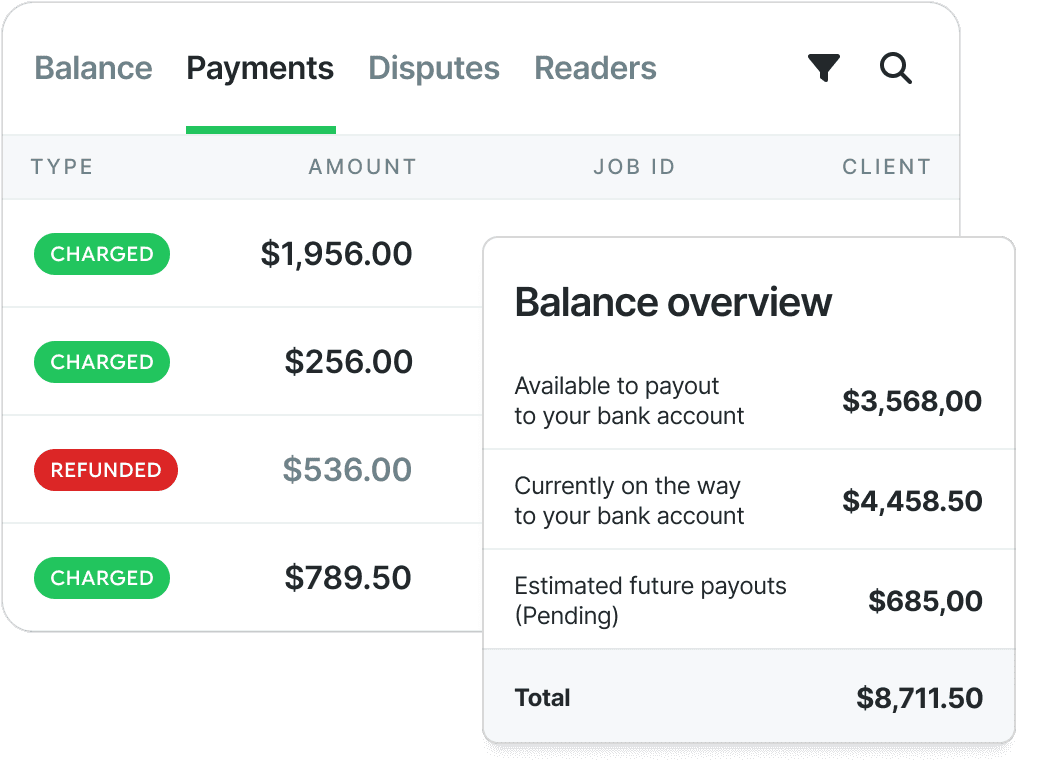Viewport: 1040px width, 780px height.
Task: Click the JOB ID column header
Action: pyautogui.click(x=635, y=166)
